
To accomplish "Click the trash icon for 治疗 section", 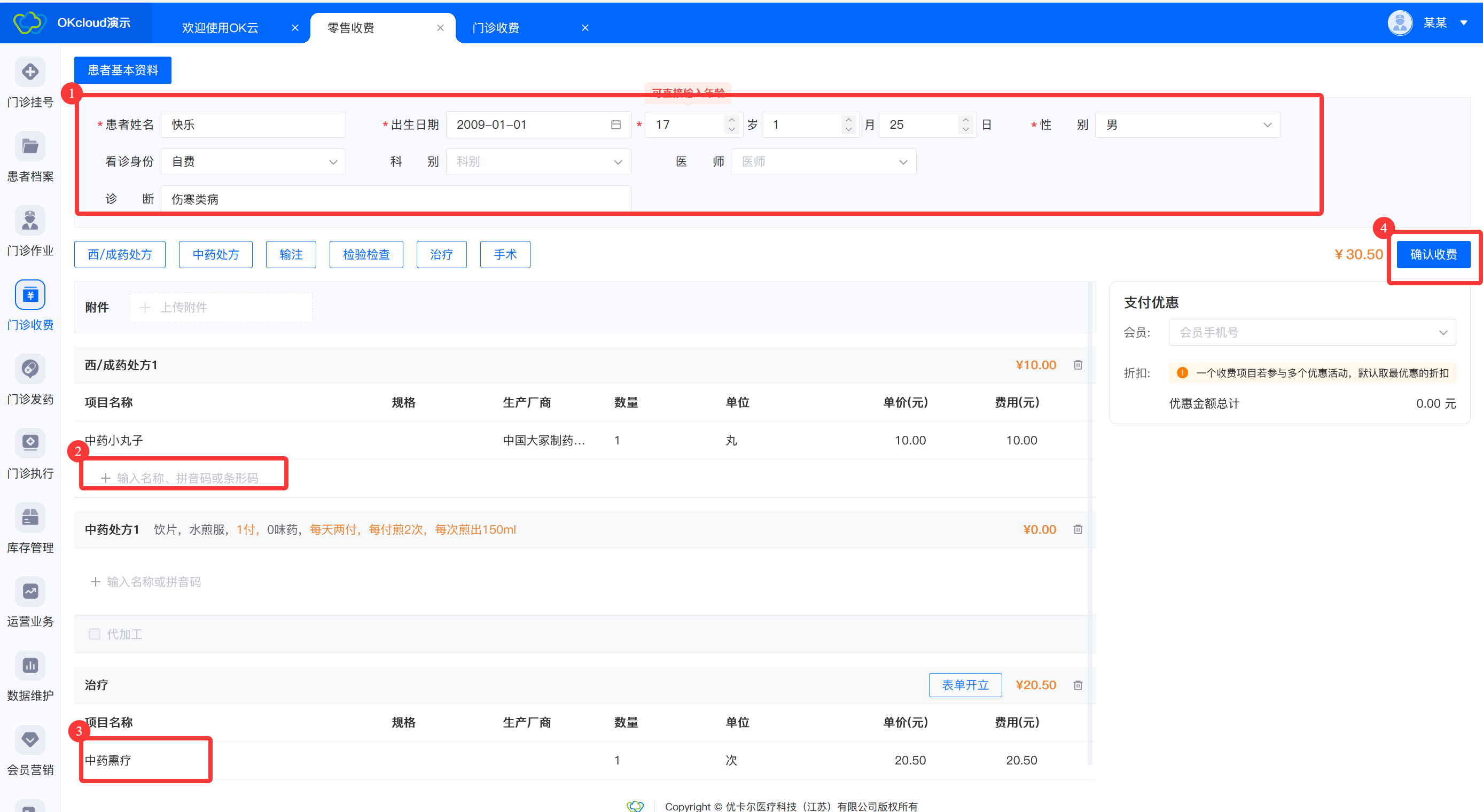I will pyautogui.click(x=1078, y=685).
